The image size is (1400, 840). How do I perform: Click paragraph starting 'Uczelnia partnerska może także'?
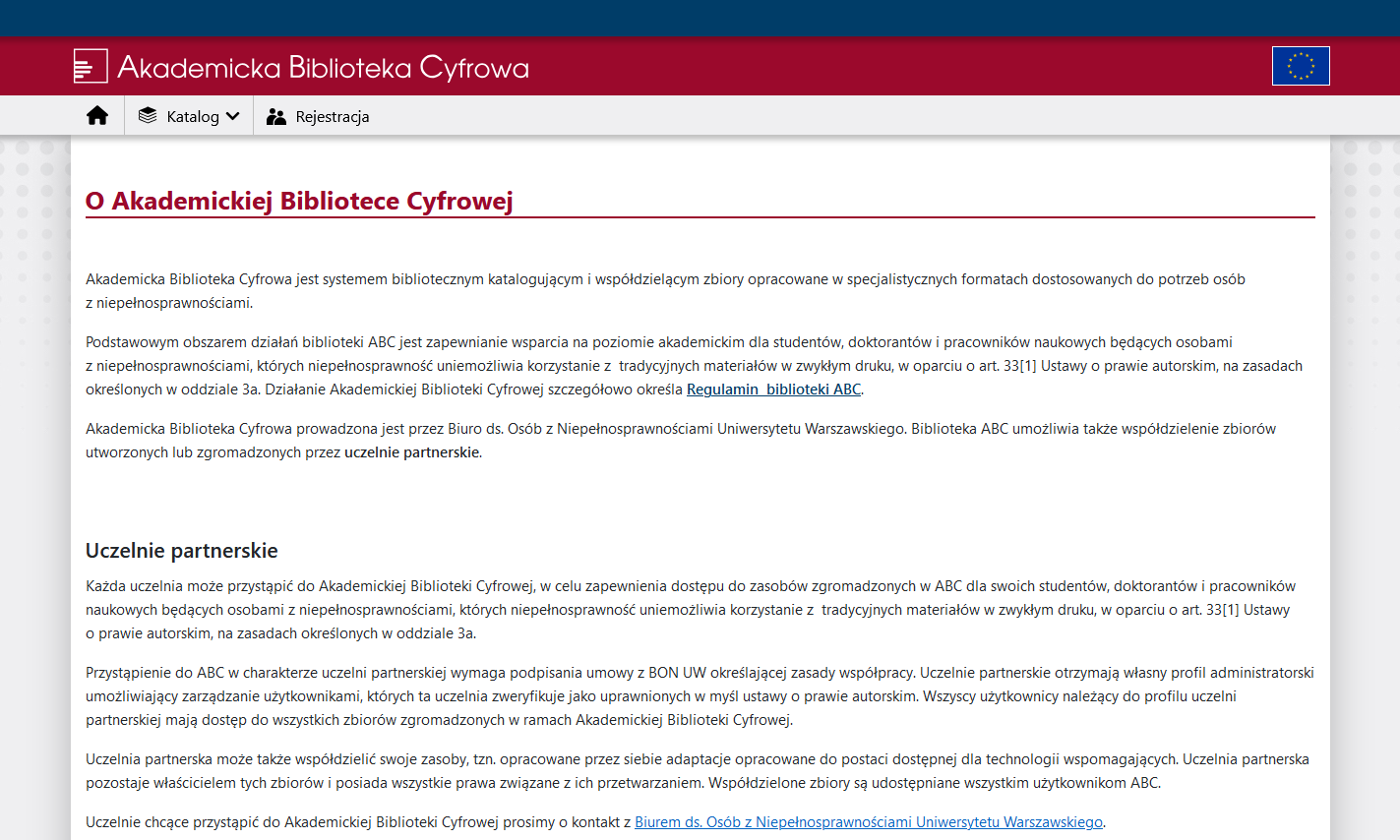click(x=698, y=771)
